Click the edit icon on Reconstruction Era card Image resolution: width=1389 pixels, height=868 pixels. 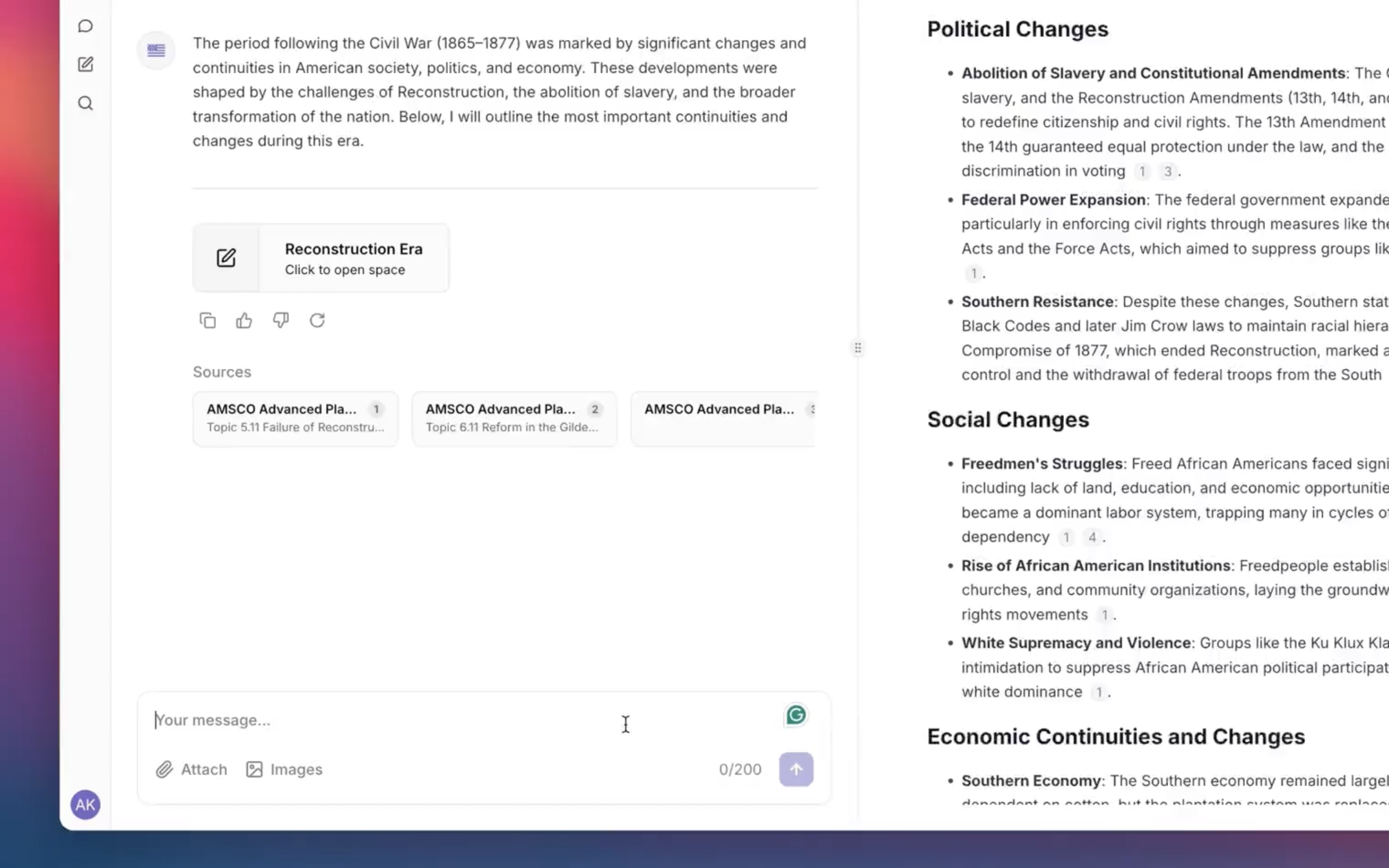226,258
